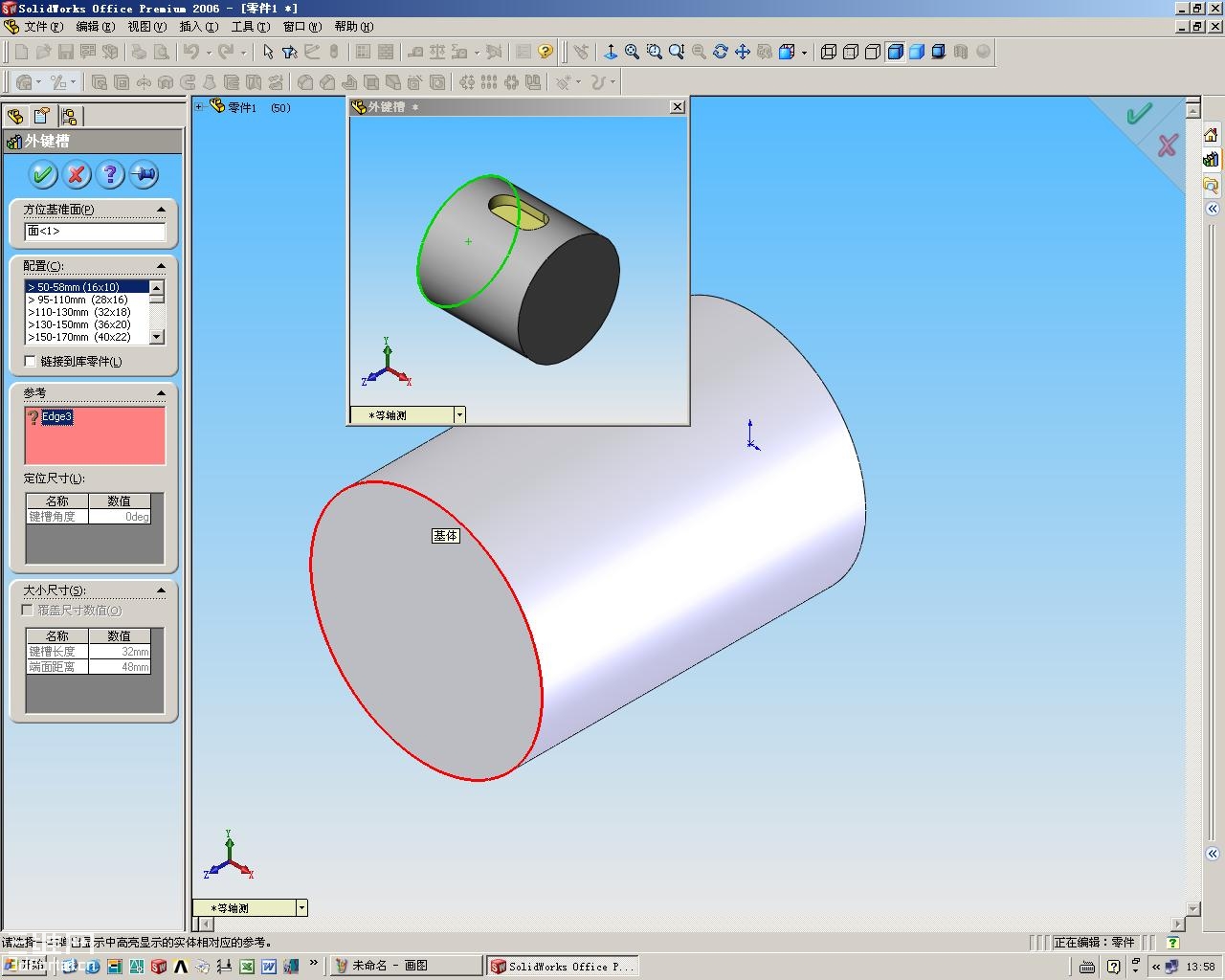Click the 端面距离 value cell 48mm

(x=120, y=667)
